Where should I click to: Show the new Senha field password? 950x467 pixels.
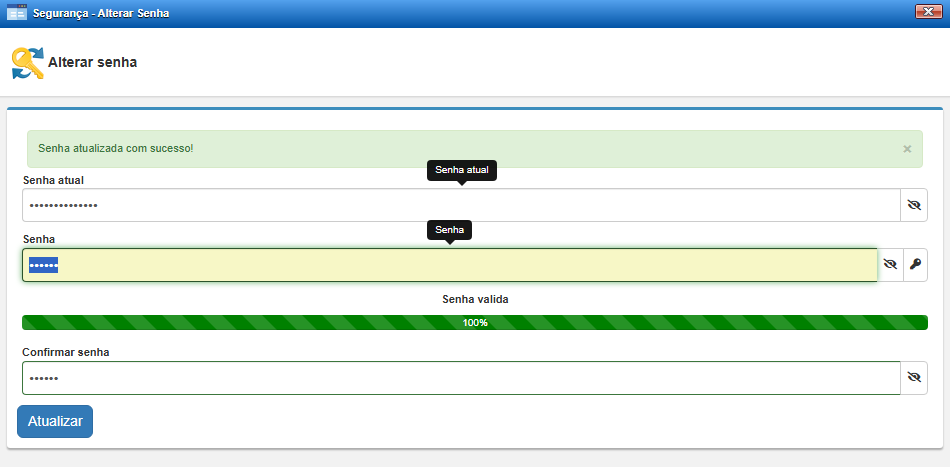click(890, 265)
